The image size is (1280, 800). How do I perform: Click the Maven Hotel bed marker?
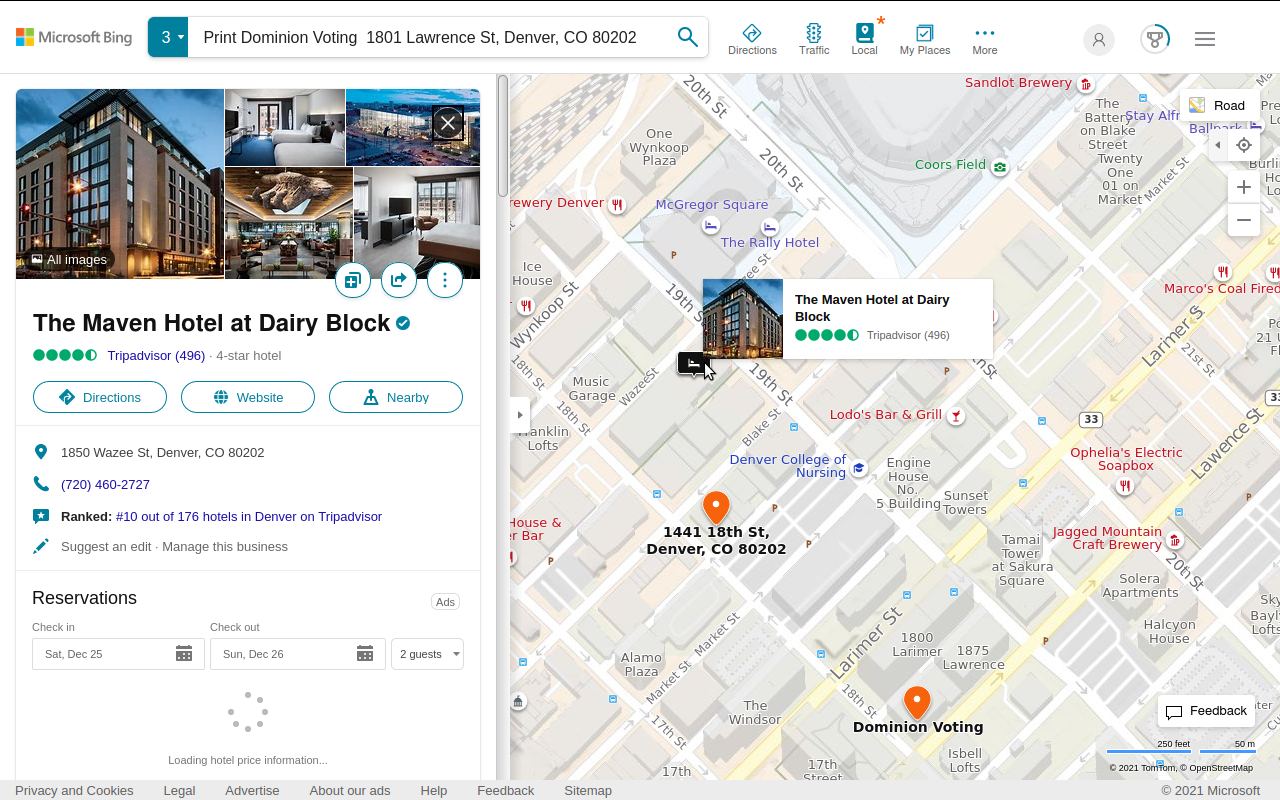(x=692, y=362)
